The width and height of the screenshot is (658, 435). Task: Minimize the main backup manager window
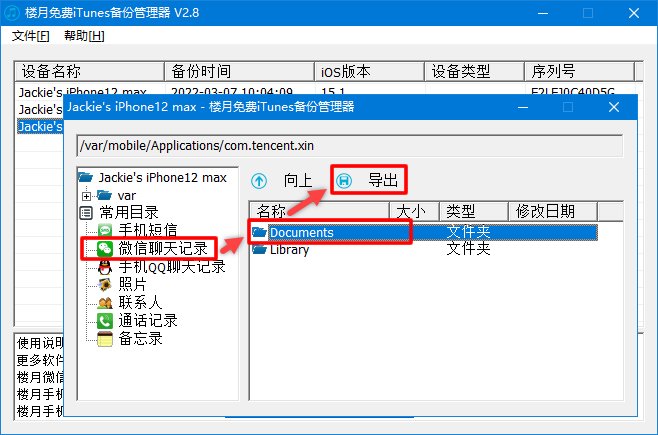point(543,13)
